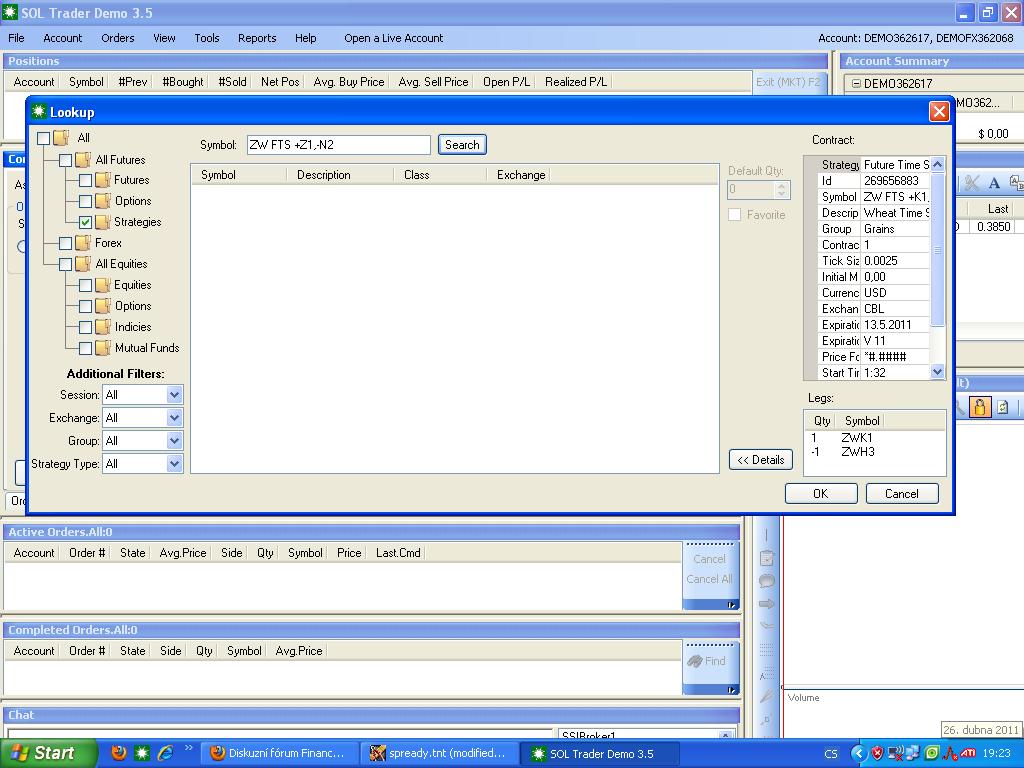Launch Internet Explorer from quick launch
Screen dimensions: 1024x768
tap(165, 753)
